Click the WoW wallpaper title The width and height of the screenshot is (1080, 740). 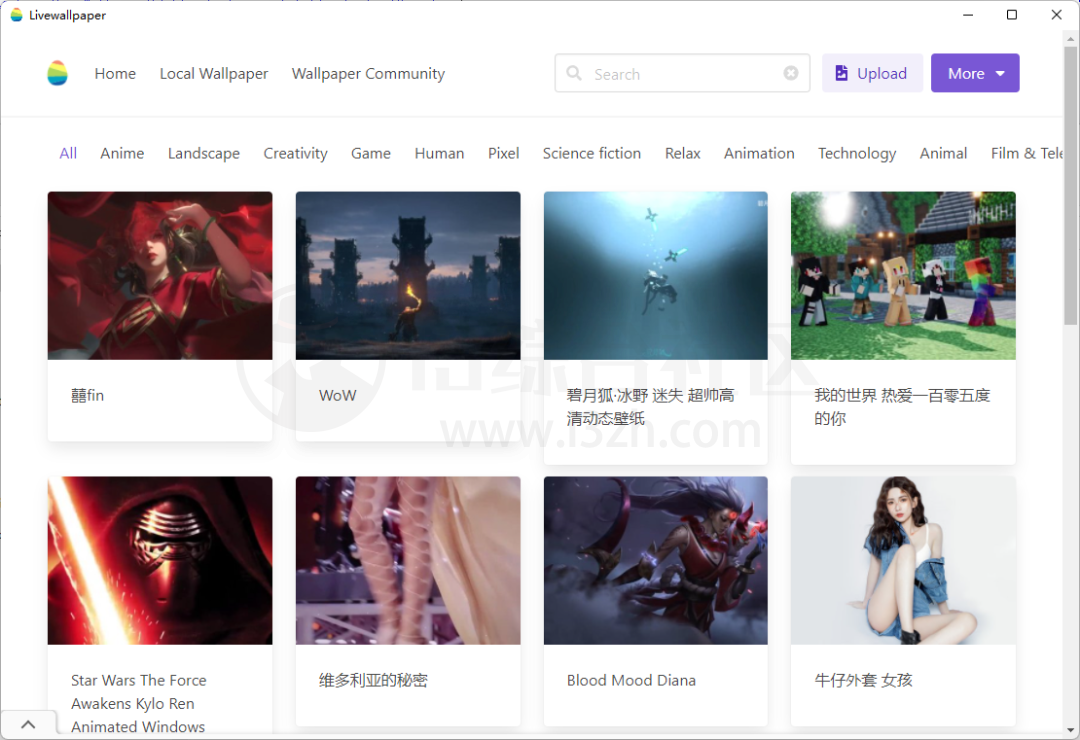tap(338, 395)
